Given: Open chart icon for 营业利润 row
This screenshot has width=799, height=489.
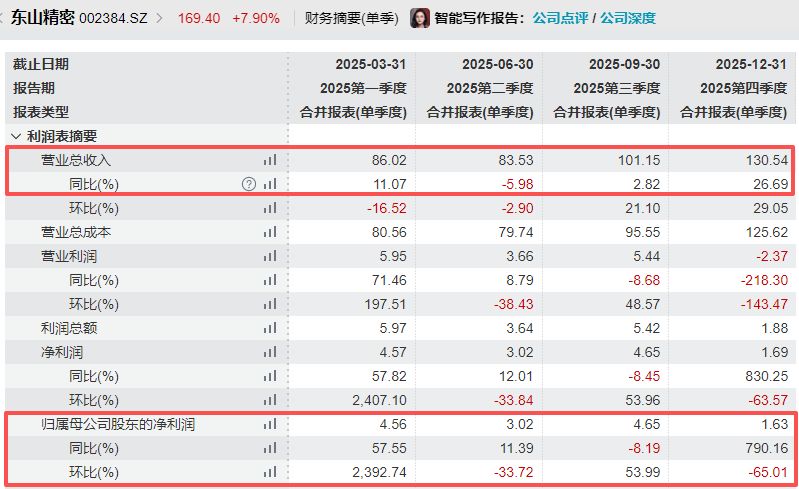Looking at the screenshot, I should click(x=270, y=256).
